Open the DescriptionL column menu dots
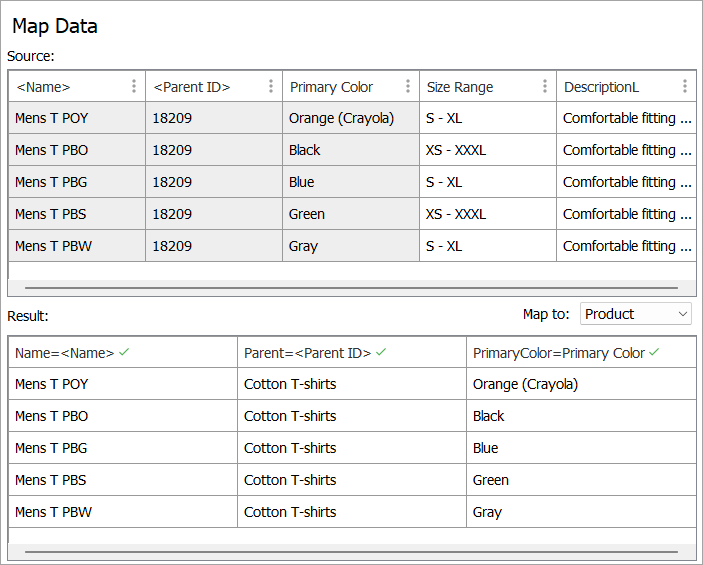This screenshot has height=565, width=703. [685, 87]
